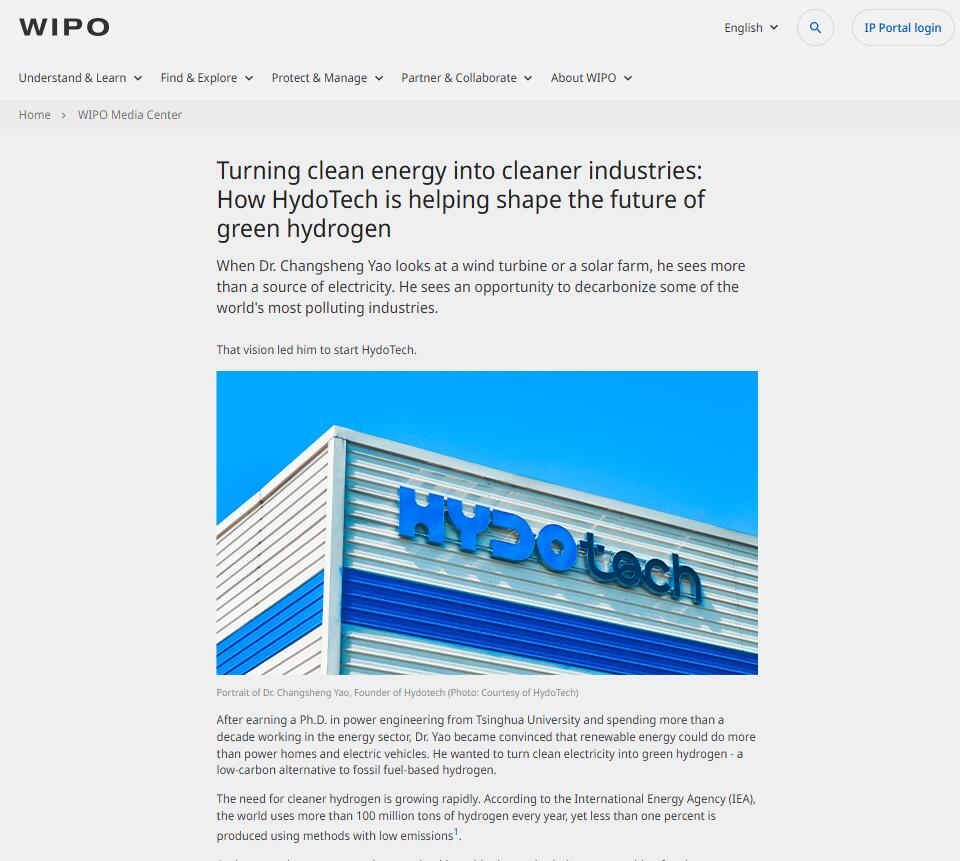Expand the Partner & Collaborate menu
The height and width of the screenshot is (861, 960).
[467, 78]
